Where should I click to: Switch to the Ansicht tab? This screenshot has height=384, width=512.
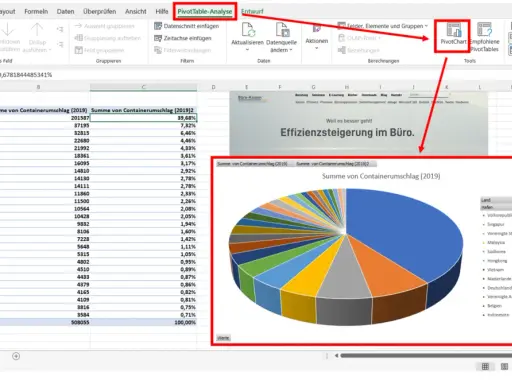[x=135, y=12]
